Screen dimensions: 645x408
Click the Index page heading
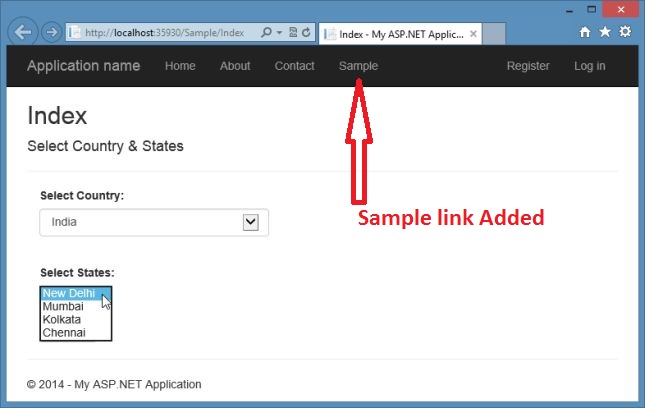pos(57,116)
